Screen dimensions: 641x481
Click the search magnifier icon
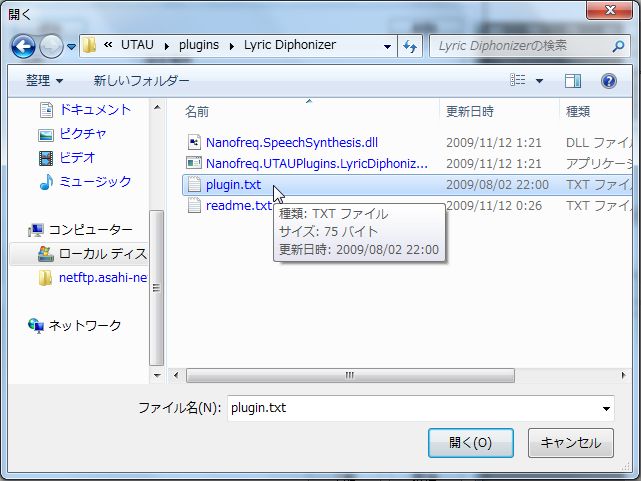click(x=619, y=47)
